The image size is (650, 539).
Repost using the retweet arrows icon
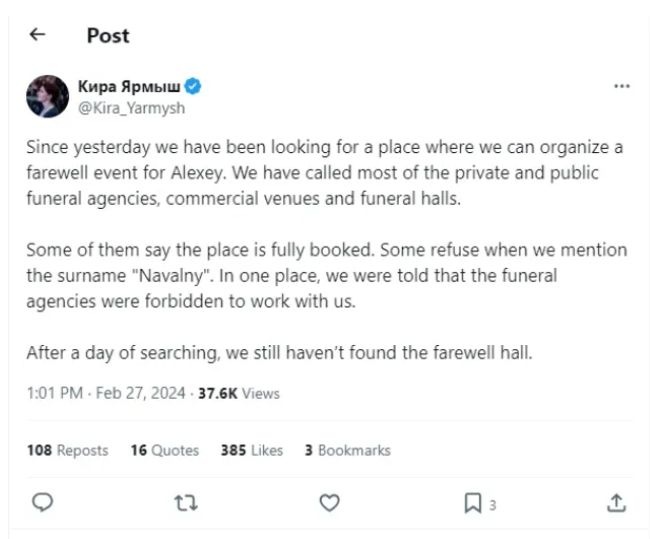click(x=186, y=503)
